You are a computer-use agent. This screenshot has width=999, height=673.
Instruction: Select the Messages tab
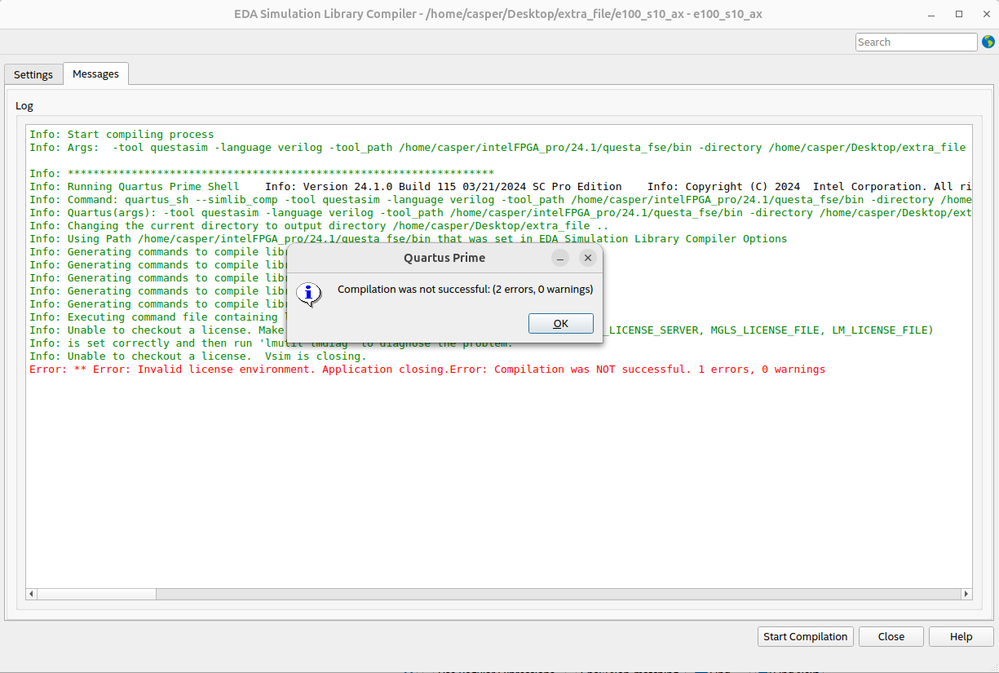click(96, 74)
